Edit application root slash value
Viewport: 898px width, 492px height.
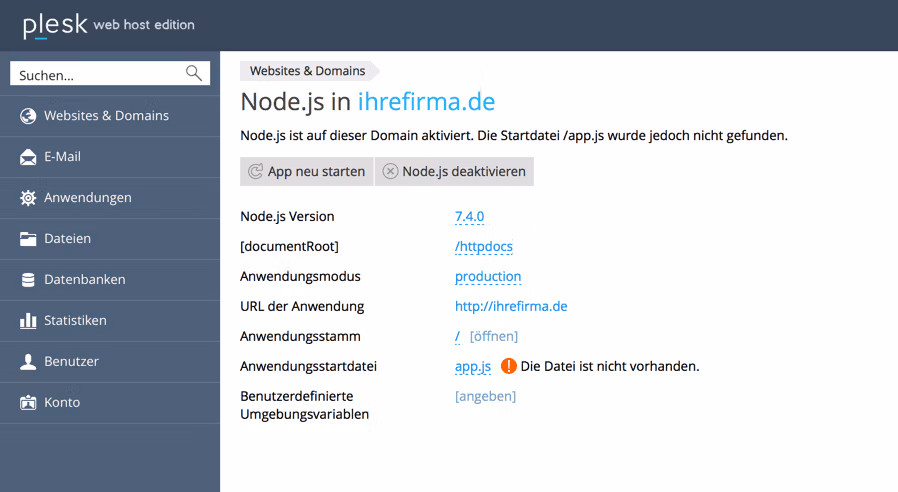point(457,337)
